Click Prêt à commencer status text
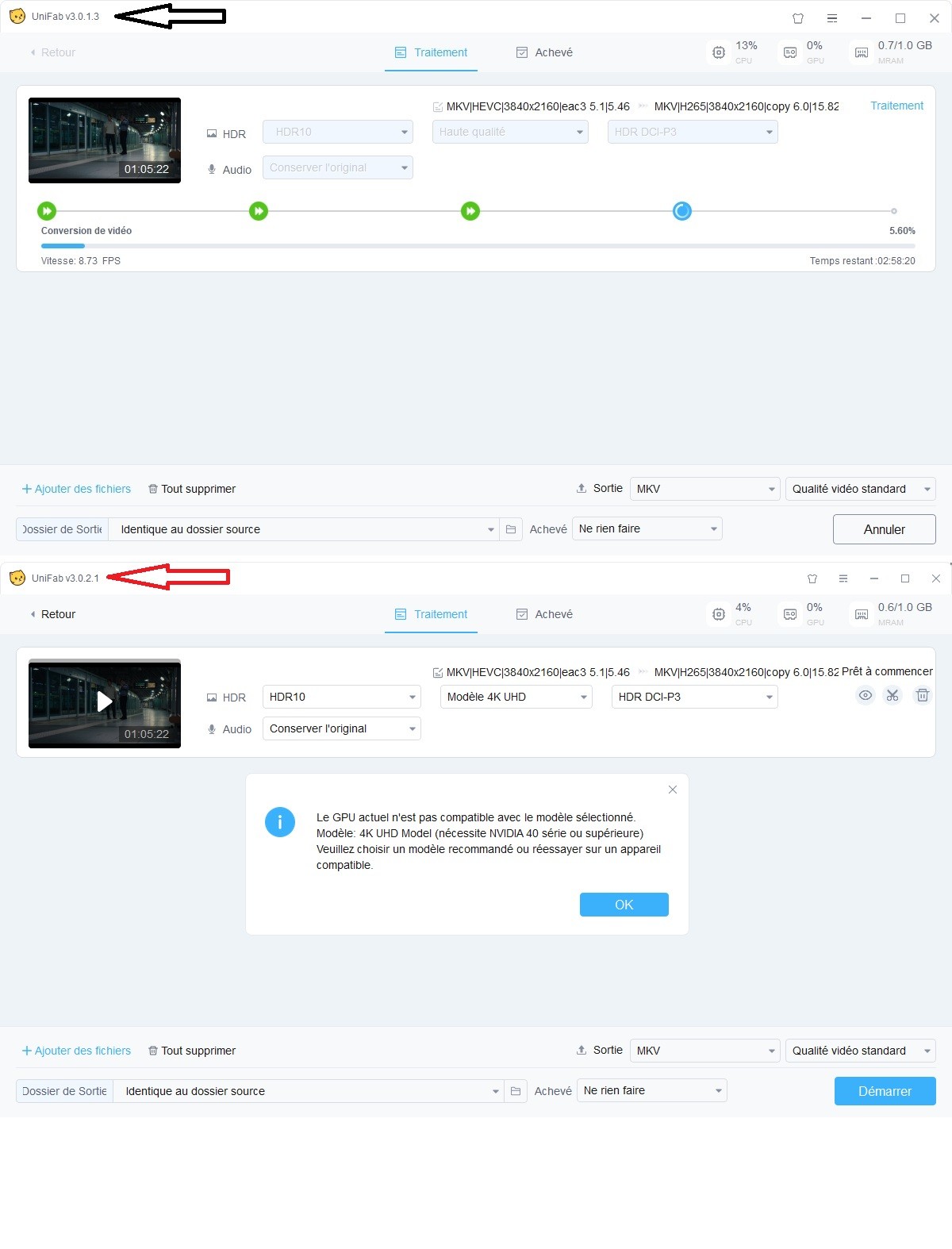This screenshot has height=1249, width=952. [x=887, y=671]
